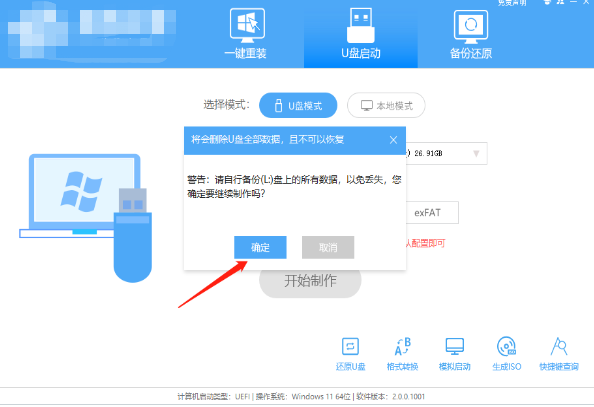Switch to 本地模式 local mode
This screenshot has height=407, width=594.
(x=386, y=105)
